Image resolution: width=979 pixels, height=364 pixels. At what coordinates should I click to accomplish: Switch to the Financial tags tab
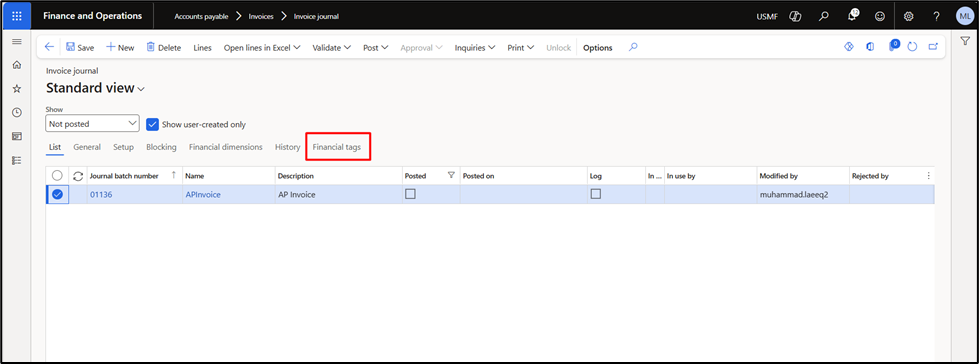[337, 147]
